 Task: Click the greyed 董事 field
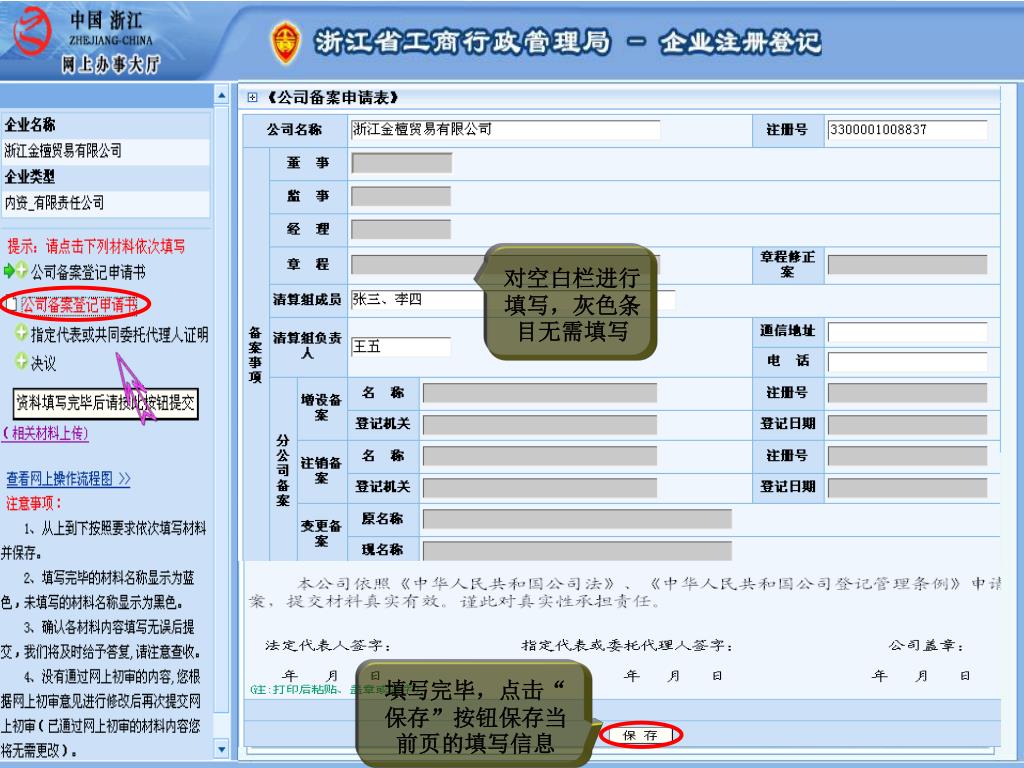coord(402,163)
